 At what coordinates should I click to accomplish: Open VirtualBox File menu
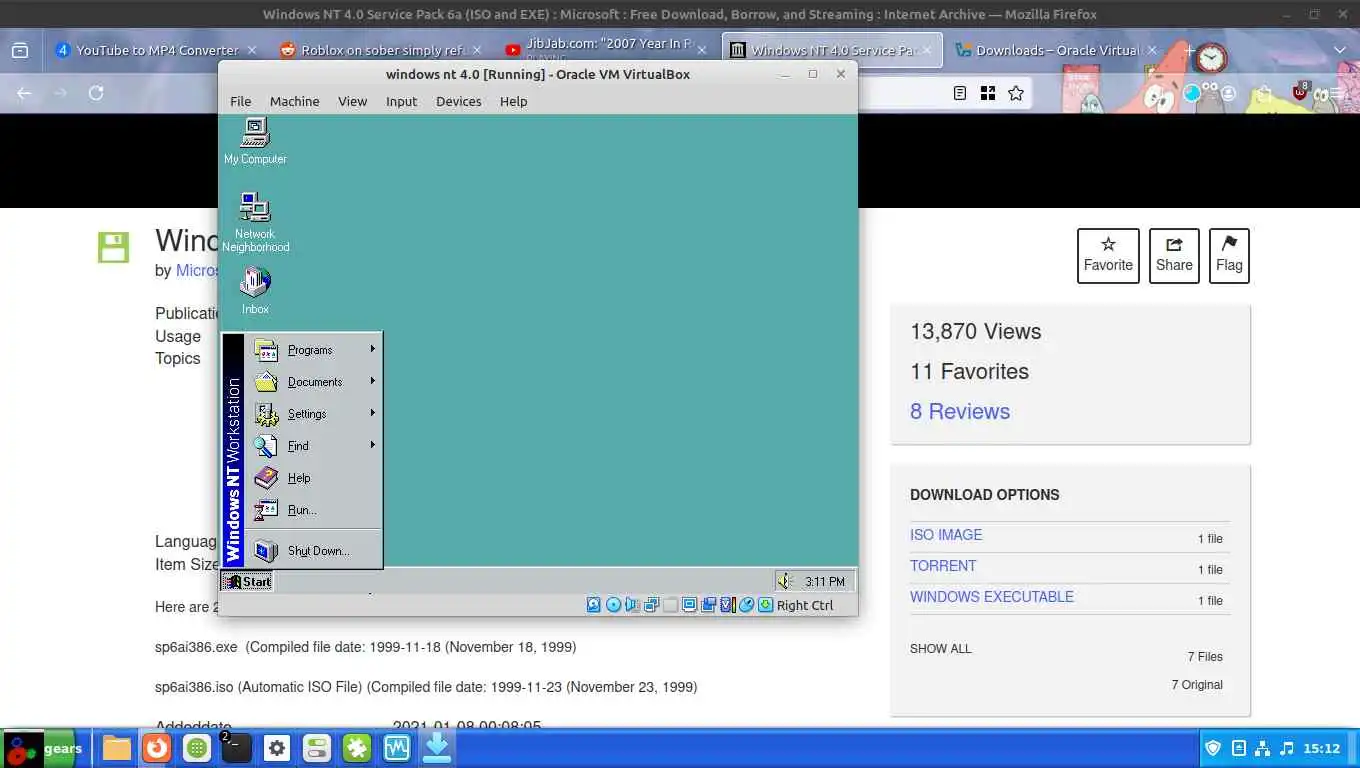coord(241,101)
